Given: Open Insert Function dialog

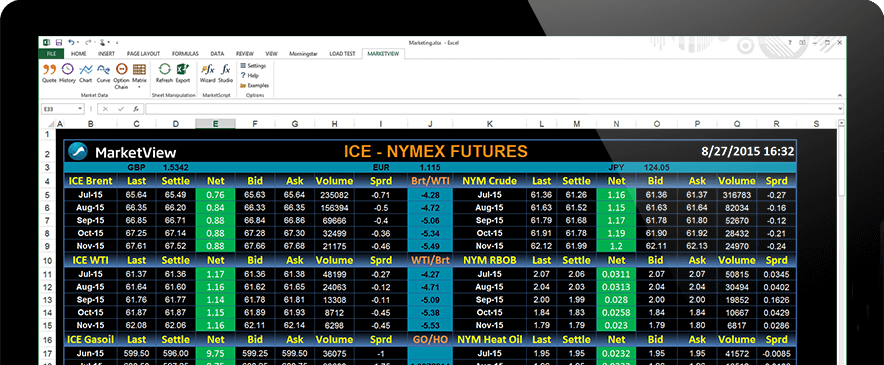Looking at the screenshot, I should coord(135,109).
